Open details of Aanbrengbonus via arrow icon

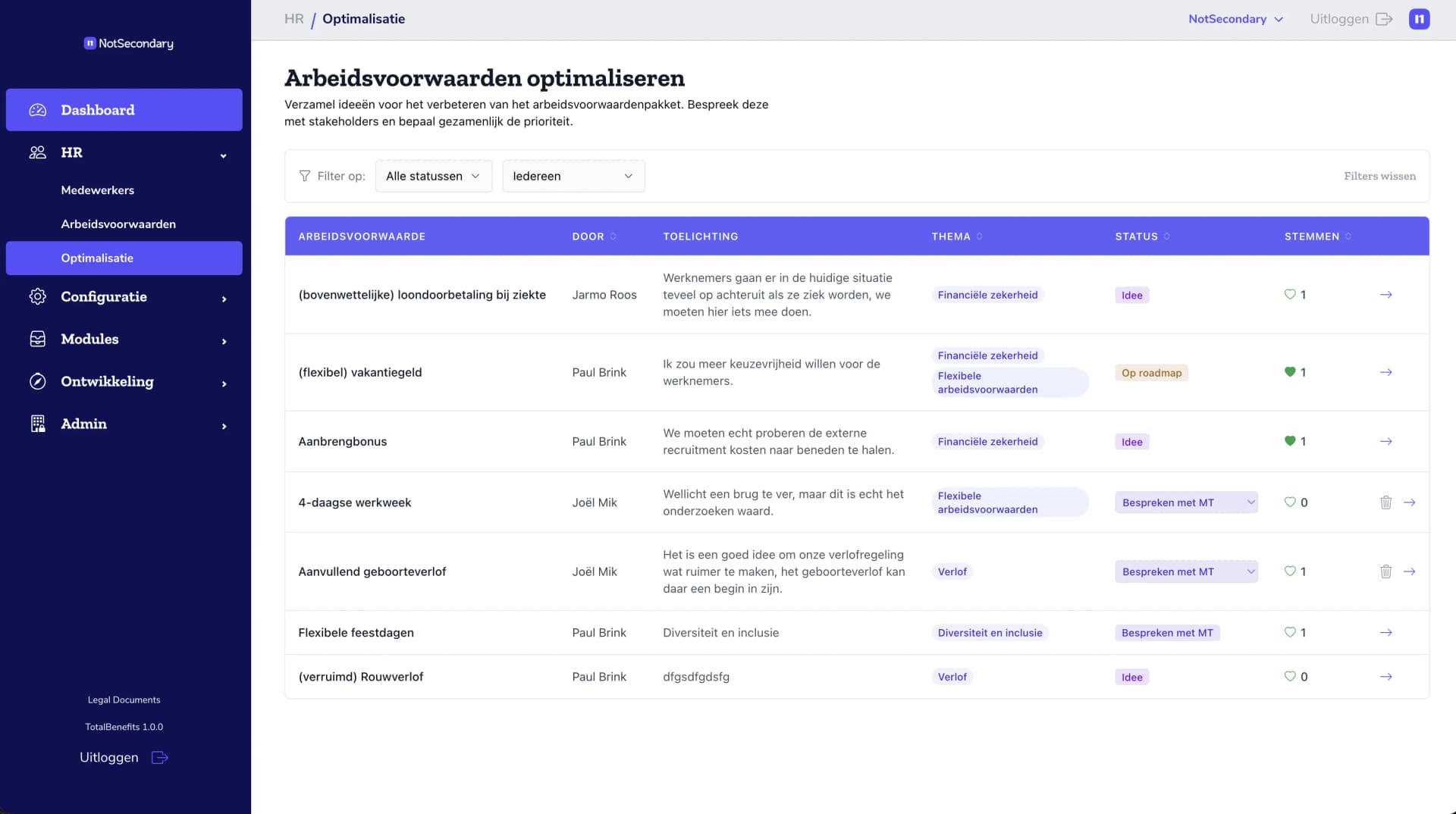tap(1385, 441)
